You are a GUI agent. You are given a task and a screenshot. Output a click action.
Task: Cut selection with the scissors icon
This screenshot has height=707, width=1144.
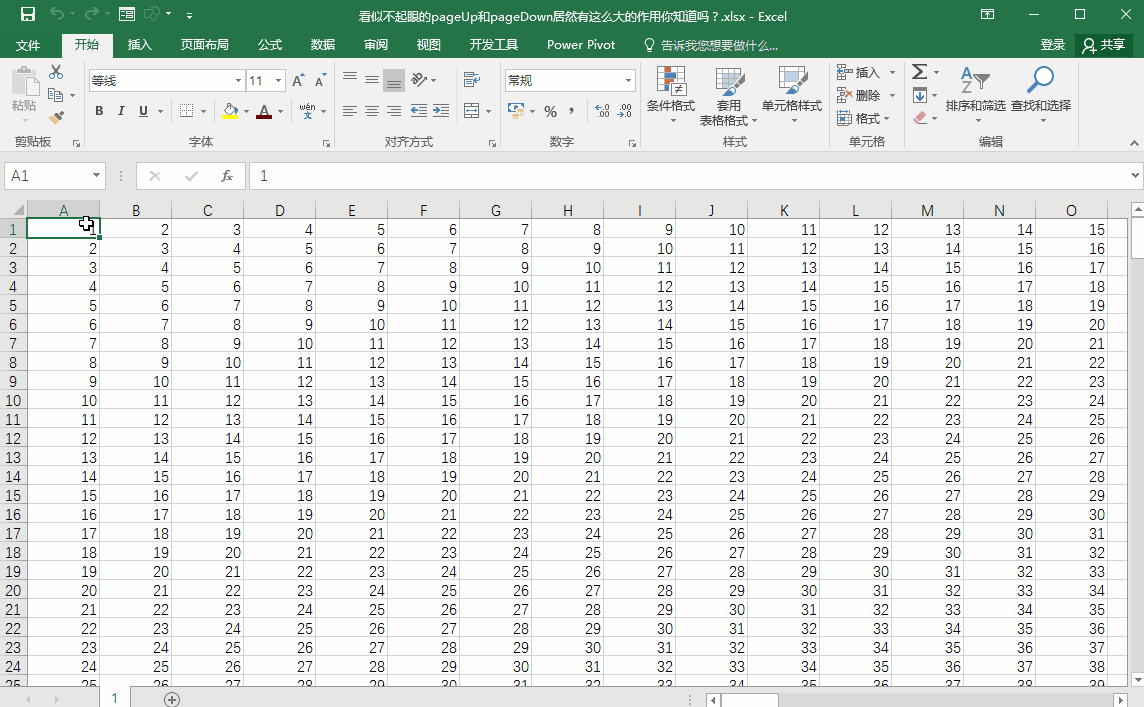(x=56, y=72)
